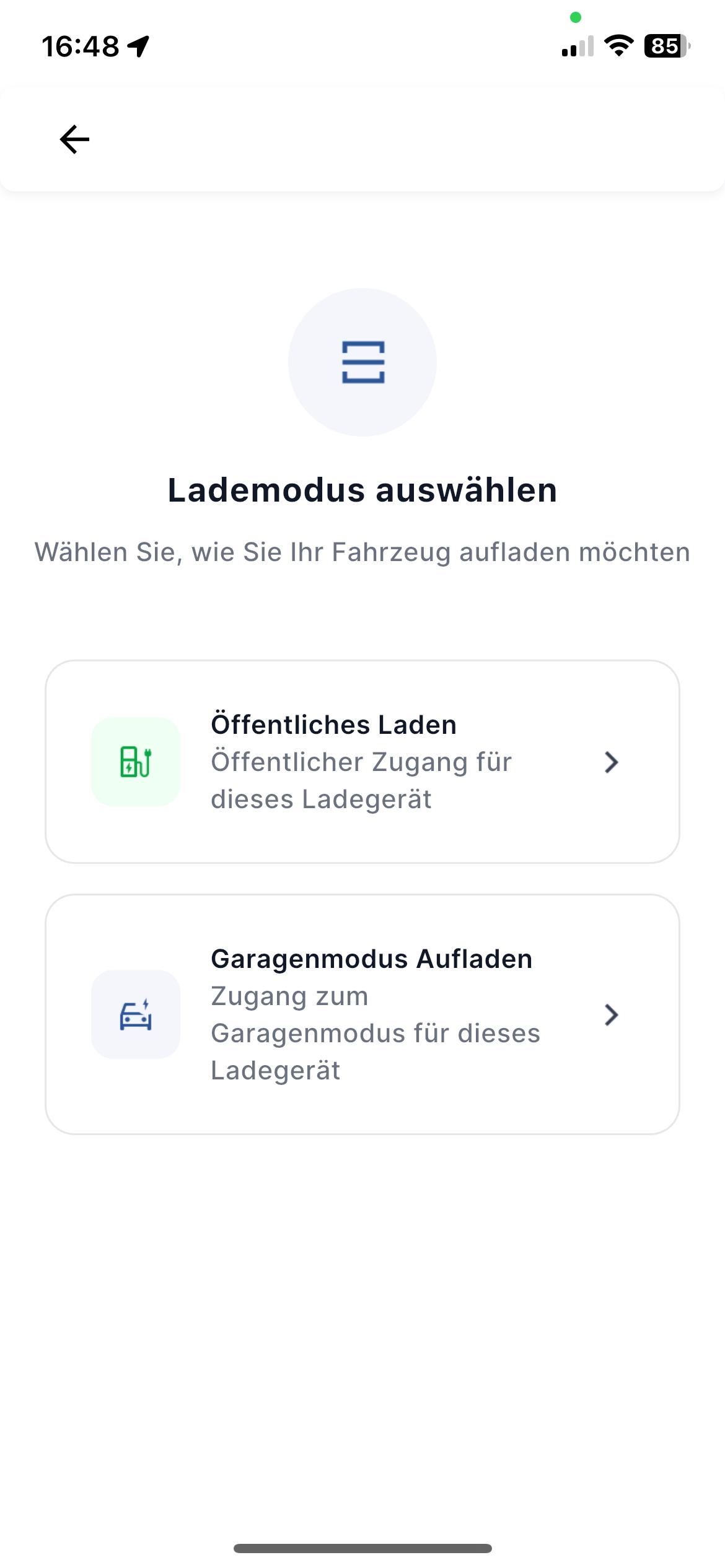Viewport: 725px width, 1568px height.
Task: Tap the empty header bar area
Action: 403,139
